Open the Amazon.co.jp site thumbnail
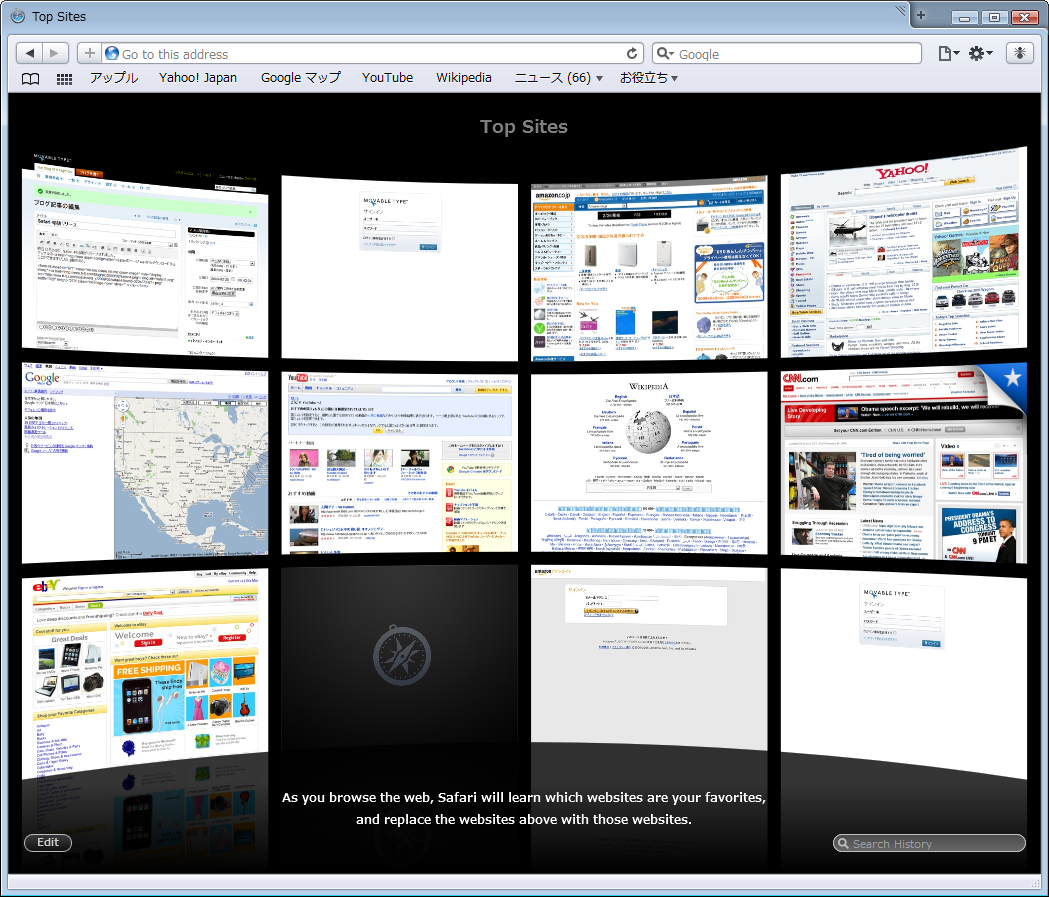 (x=648, y=268)
